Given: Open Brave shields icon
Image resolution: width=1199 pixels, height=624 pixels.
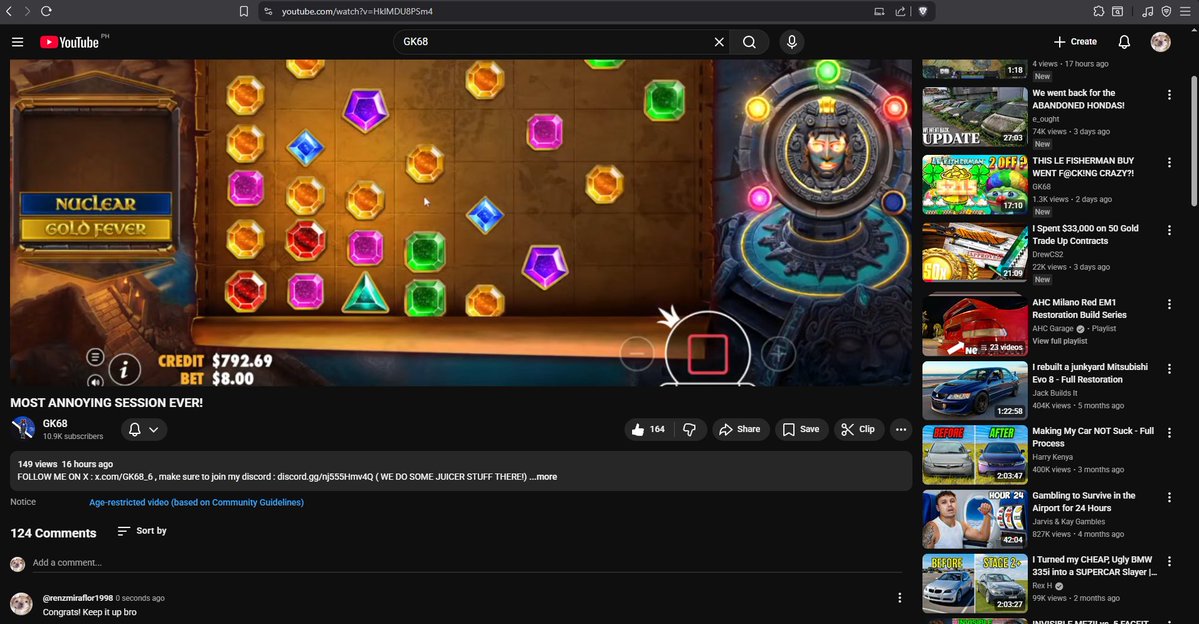Looking at the screenshot, I should 923,11.
